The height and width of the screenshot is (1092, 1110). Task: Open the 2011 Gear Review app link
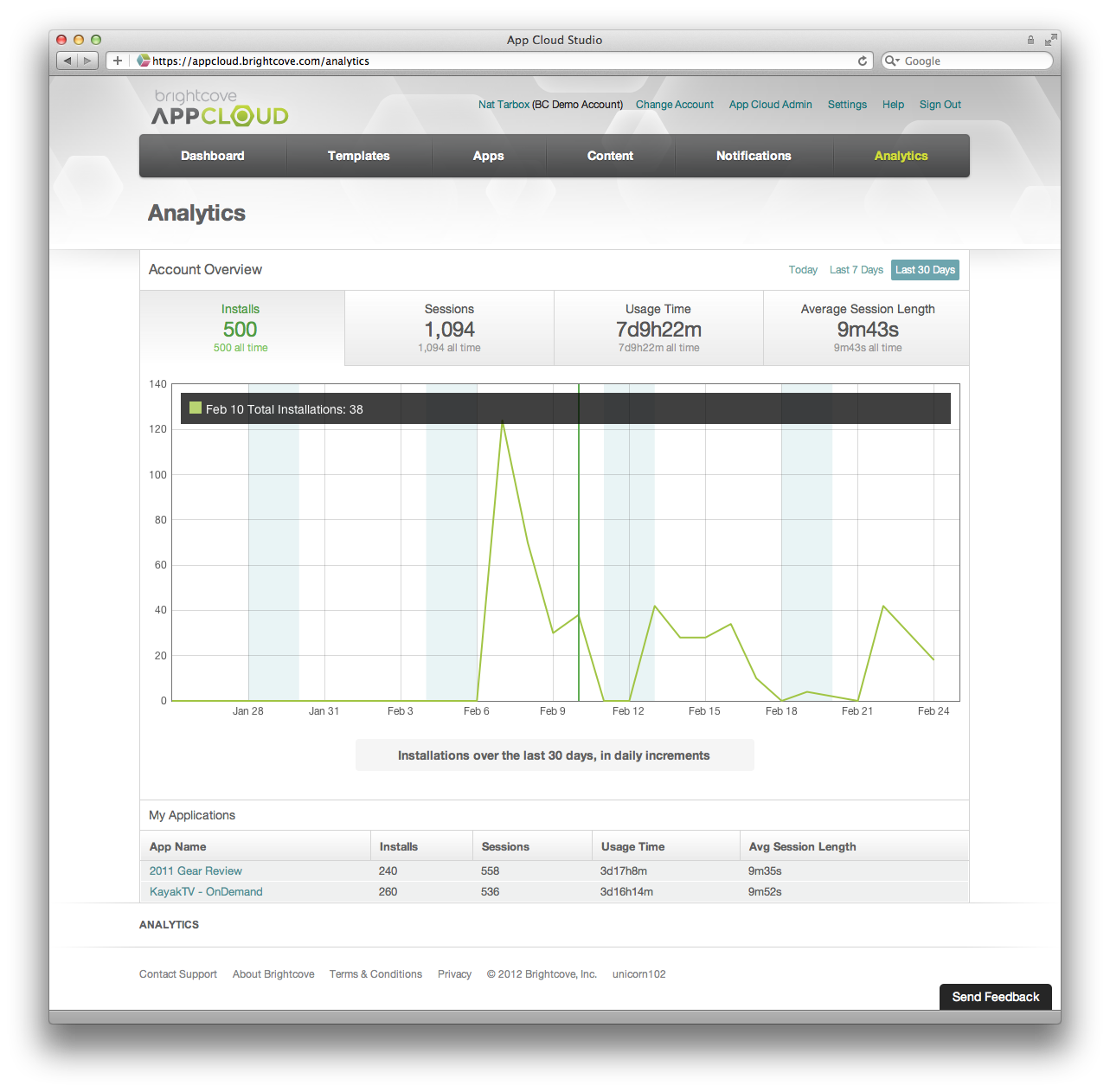pos(196,870)
